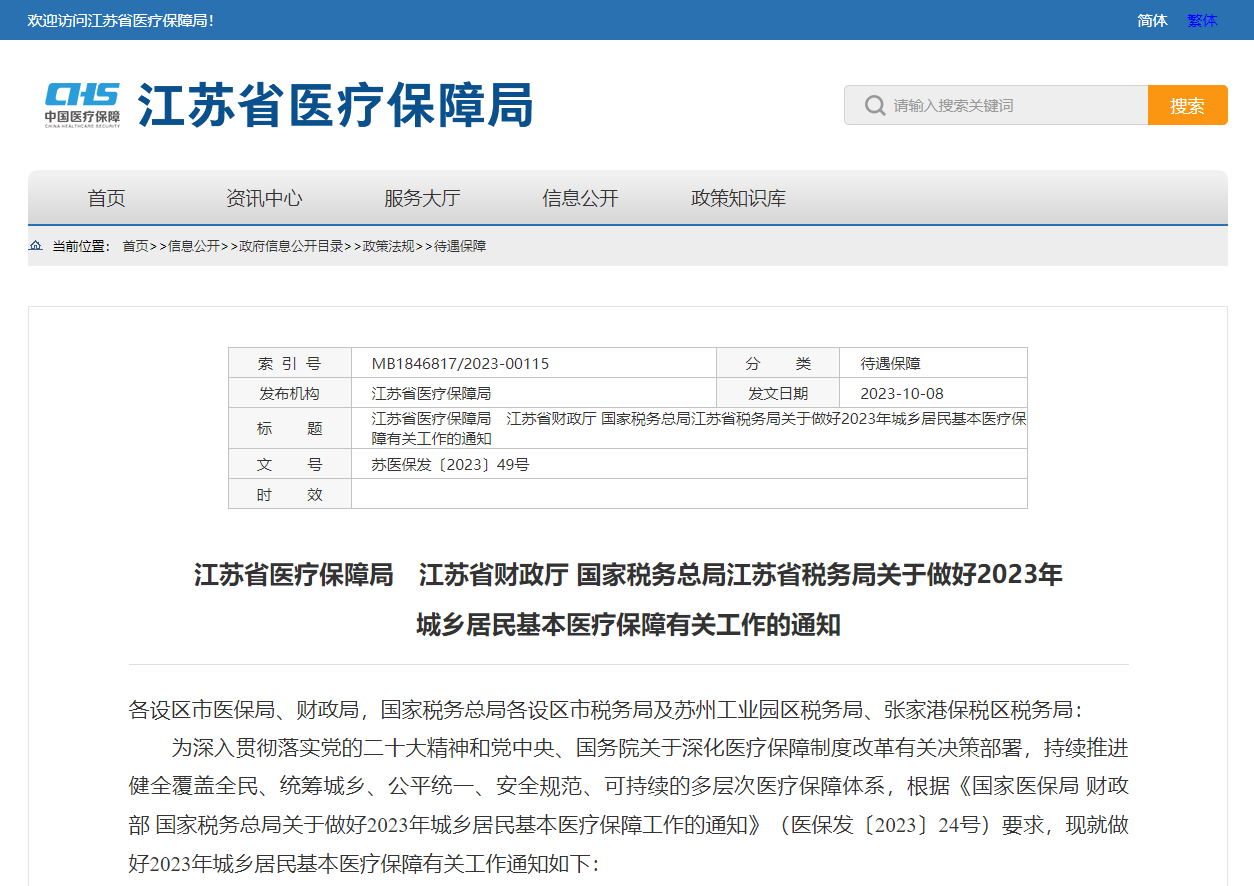Click the 标题 label cell
The width and height of the screenshot is (1254, 886).
[x=290, y=429]
